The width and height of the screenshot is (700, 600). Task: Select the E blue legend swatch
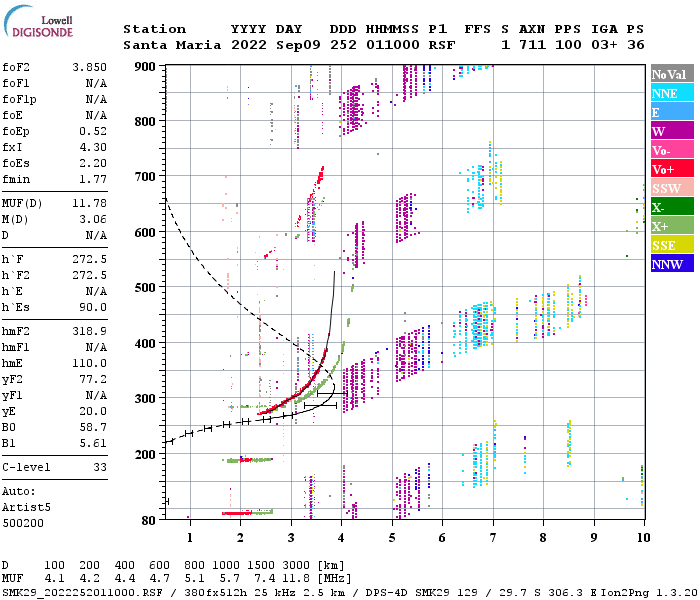coord(672,112)
